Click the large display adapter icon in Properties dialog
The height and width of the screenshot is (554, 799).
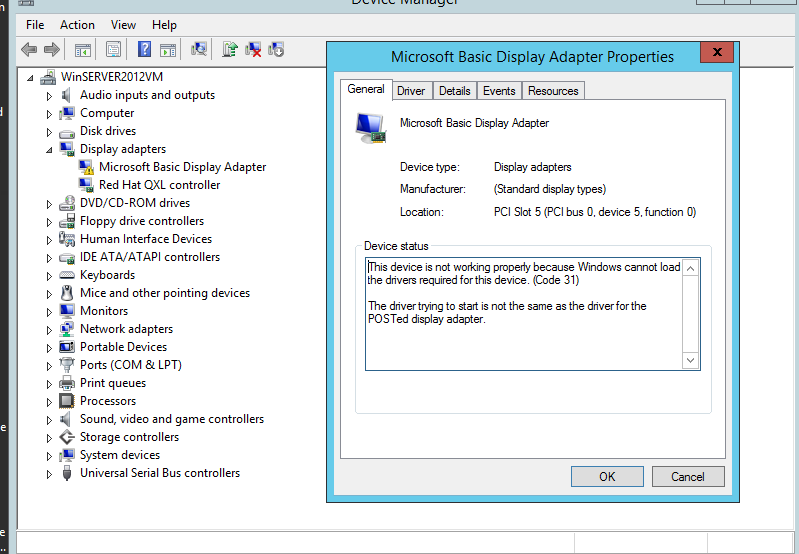370,128
